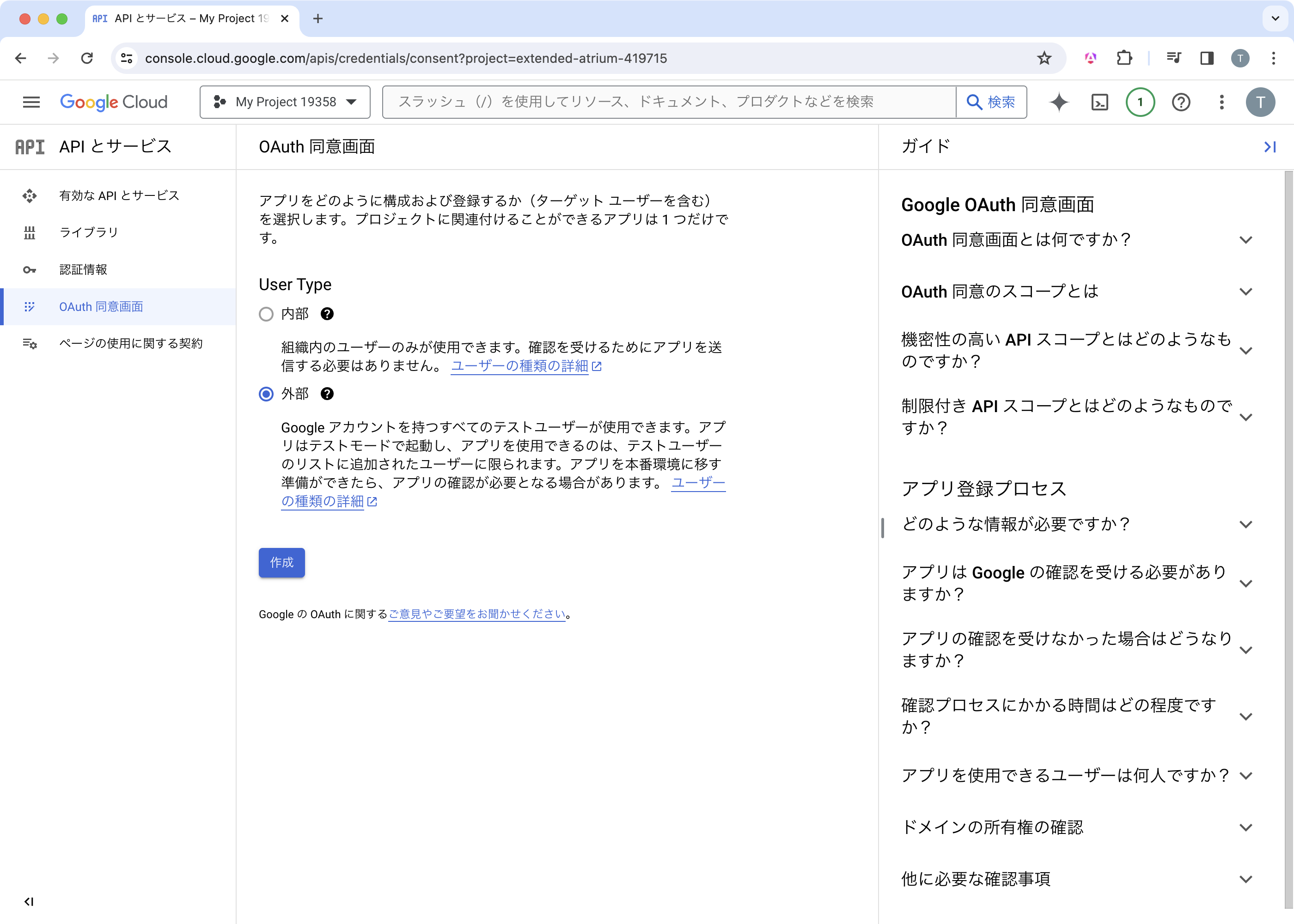Open the tab search dropdown arrow
The height and width of the screenshot is (924, 1294).
click(x=1275, y=19)
